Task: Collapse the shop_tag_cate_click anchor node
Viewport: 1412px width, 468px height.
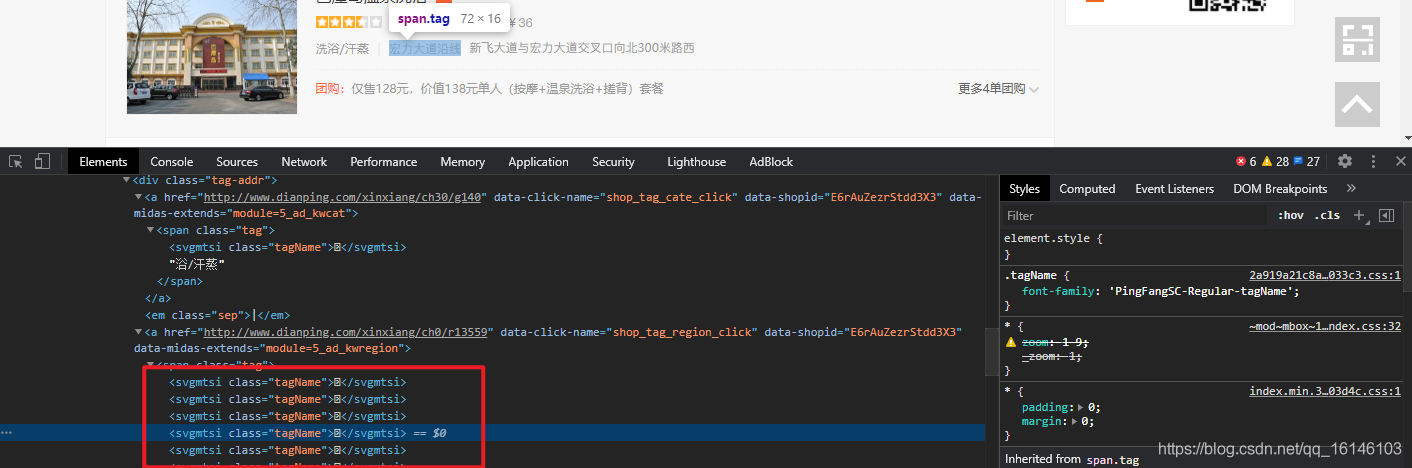Action: (138, 197)
